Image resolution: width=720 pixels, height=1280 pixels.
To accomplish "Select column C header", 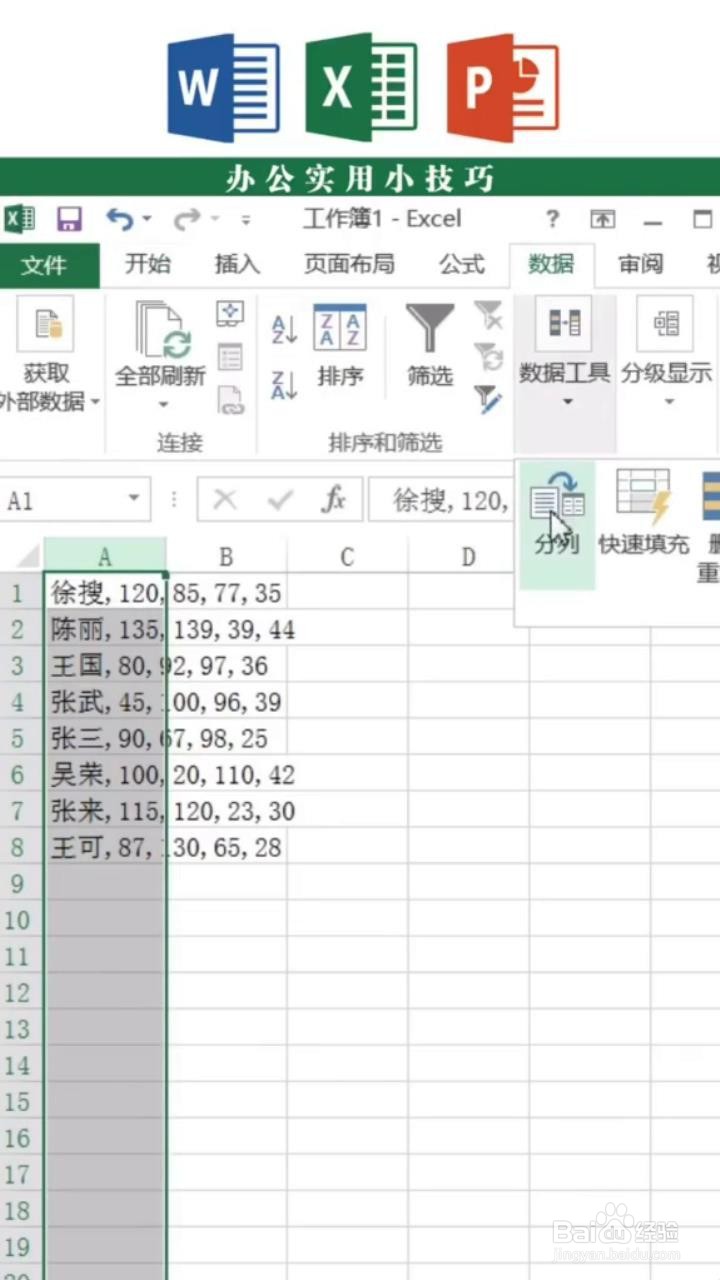I will 348,556.
